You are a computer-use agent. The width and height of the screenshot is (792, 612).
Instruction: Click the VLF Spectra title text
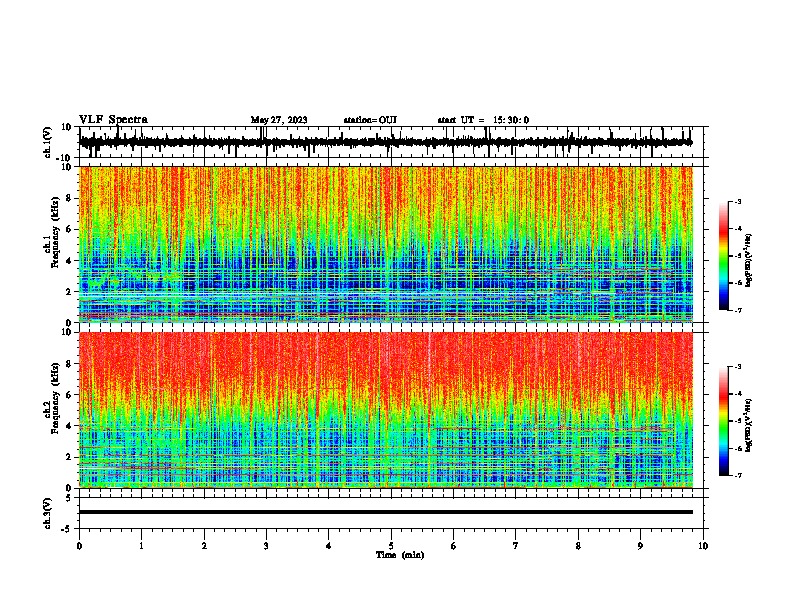pos(113,119)
